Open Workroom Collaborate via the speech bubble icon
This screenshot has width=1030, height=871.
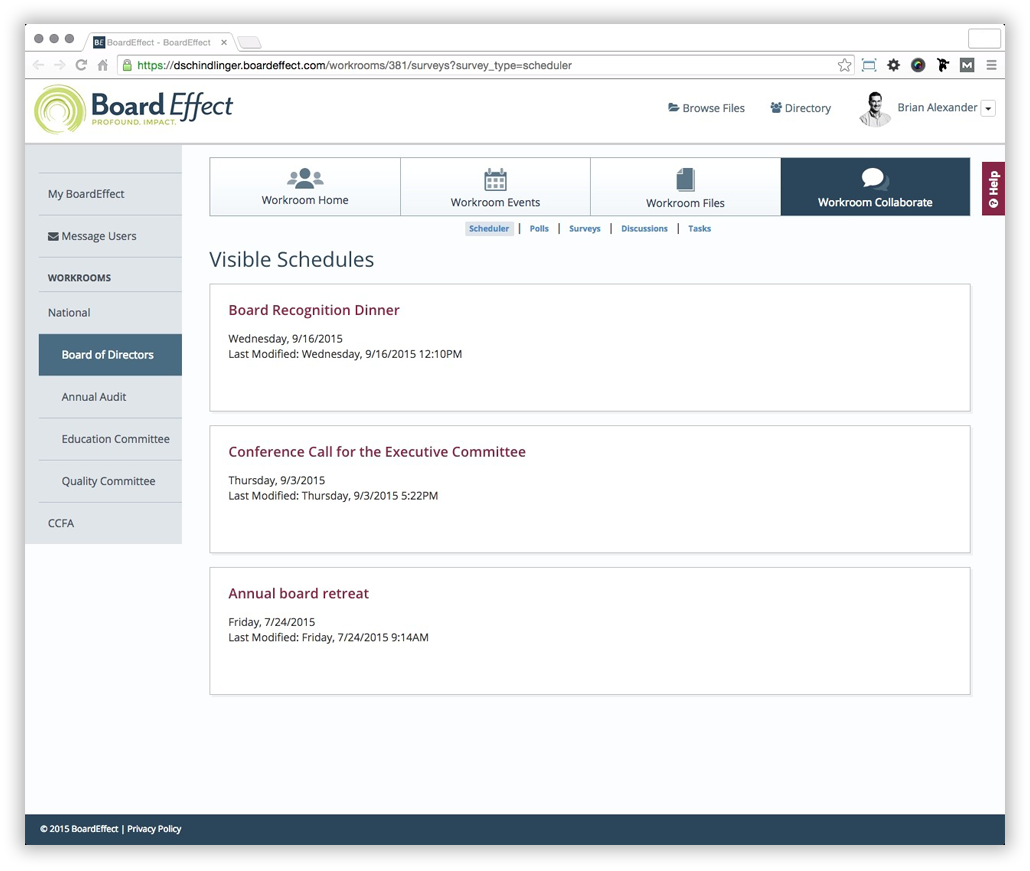coord(874,180)
